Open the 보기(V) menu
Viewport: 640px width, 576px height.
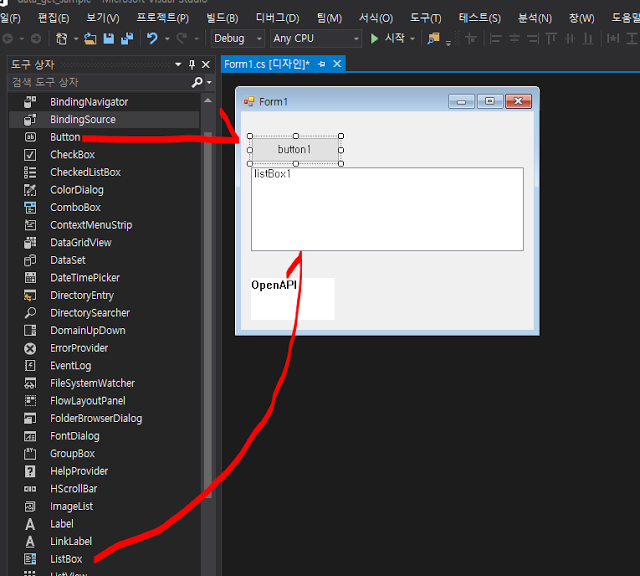click(x=103, y=18)
